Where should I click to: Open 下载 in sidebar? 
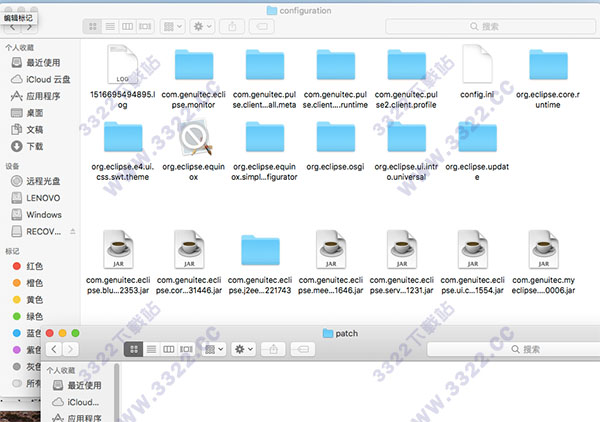click(28, 146)
